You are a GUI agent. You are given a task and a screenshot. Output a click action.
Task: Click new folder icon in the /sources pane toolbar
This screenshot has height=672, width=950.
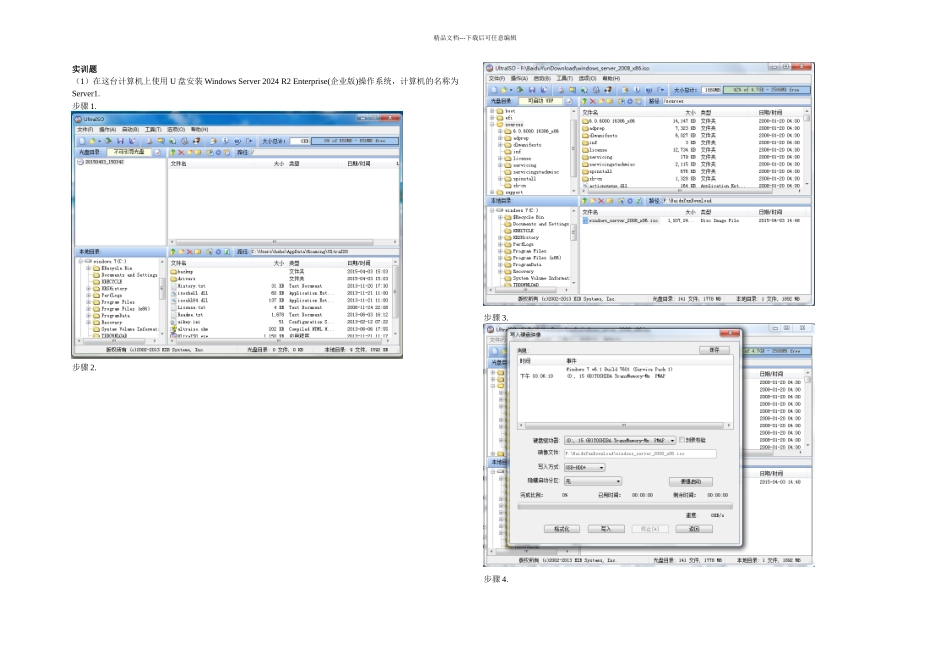click(x=601, y=101)
